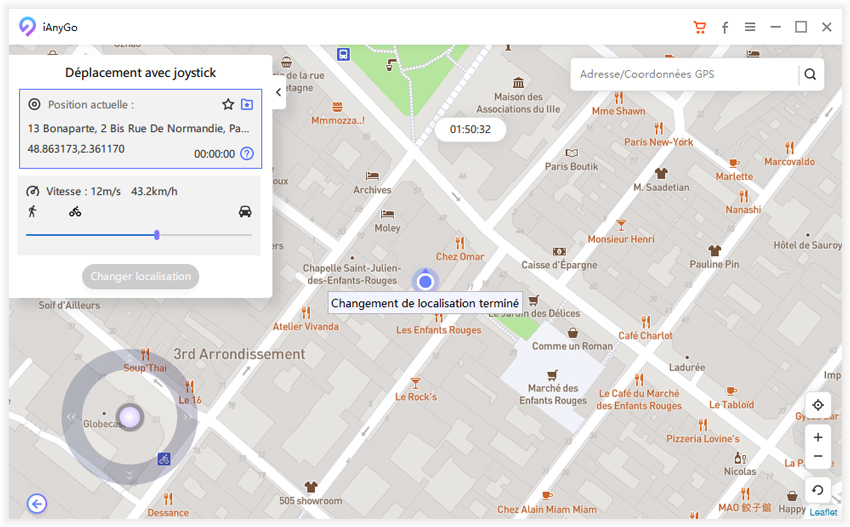The image size is (850, 527).
Task: Click the iAnyGo logo
Action: 27,27
